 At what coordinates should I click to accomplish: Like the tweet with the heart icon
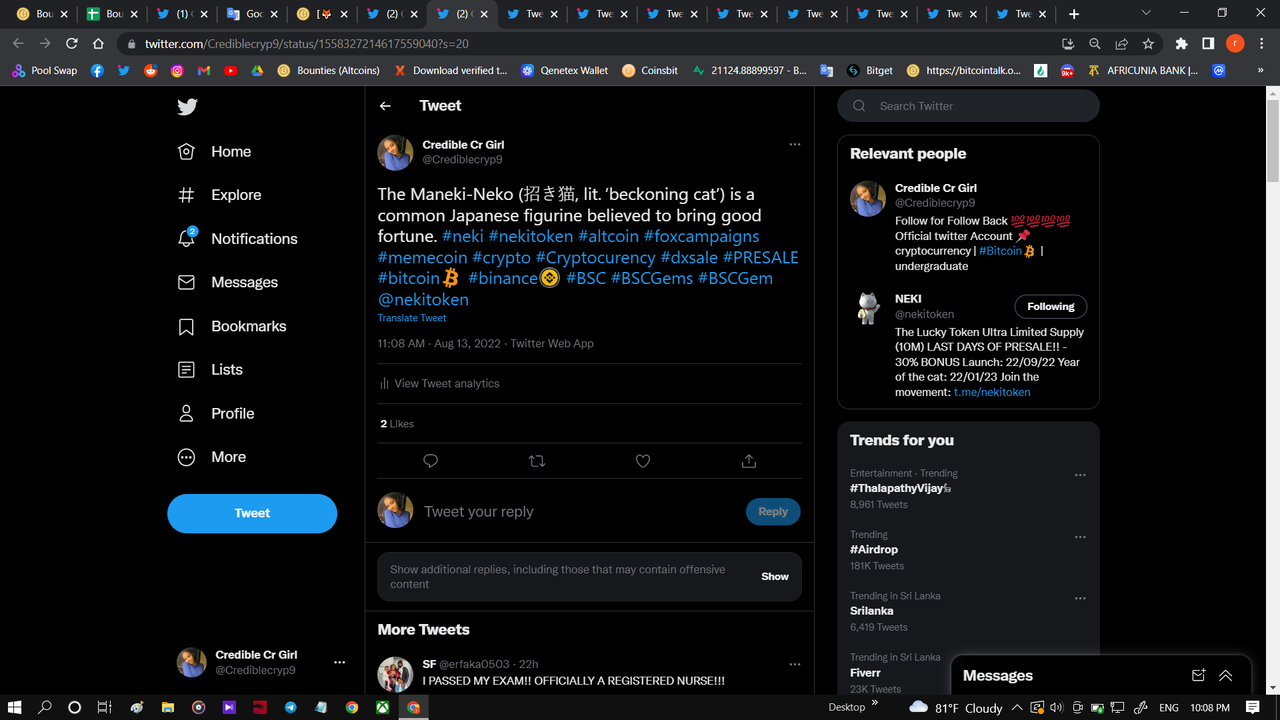[x=642, y=461]
